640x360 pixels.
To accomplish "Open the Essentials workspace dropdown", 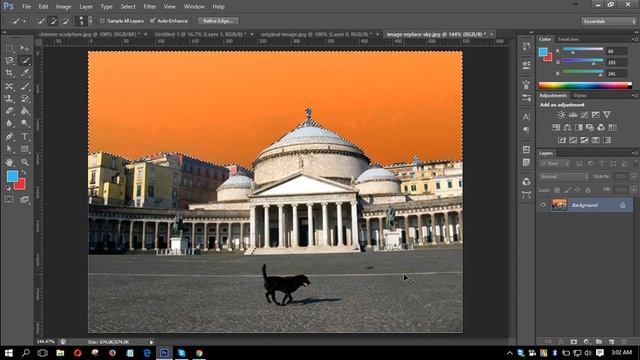I will coord(609,21).
